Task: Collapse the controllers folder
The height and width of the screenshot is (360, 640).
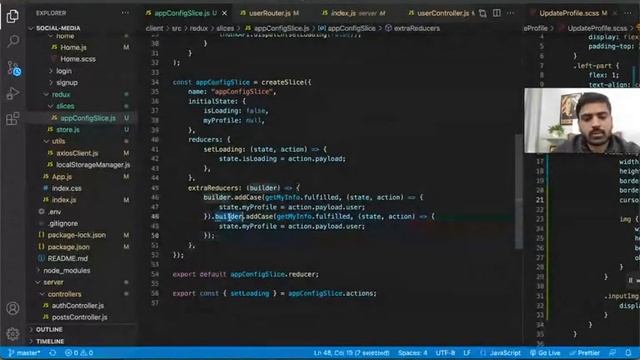Action: pos(64,294)
